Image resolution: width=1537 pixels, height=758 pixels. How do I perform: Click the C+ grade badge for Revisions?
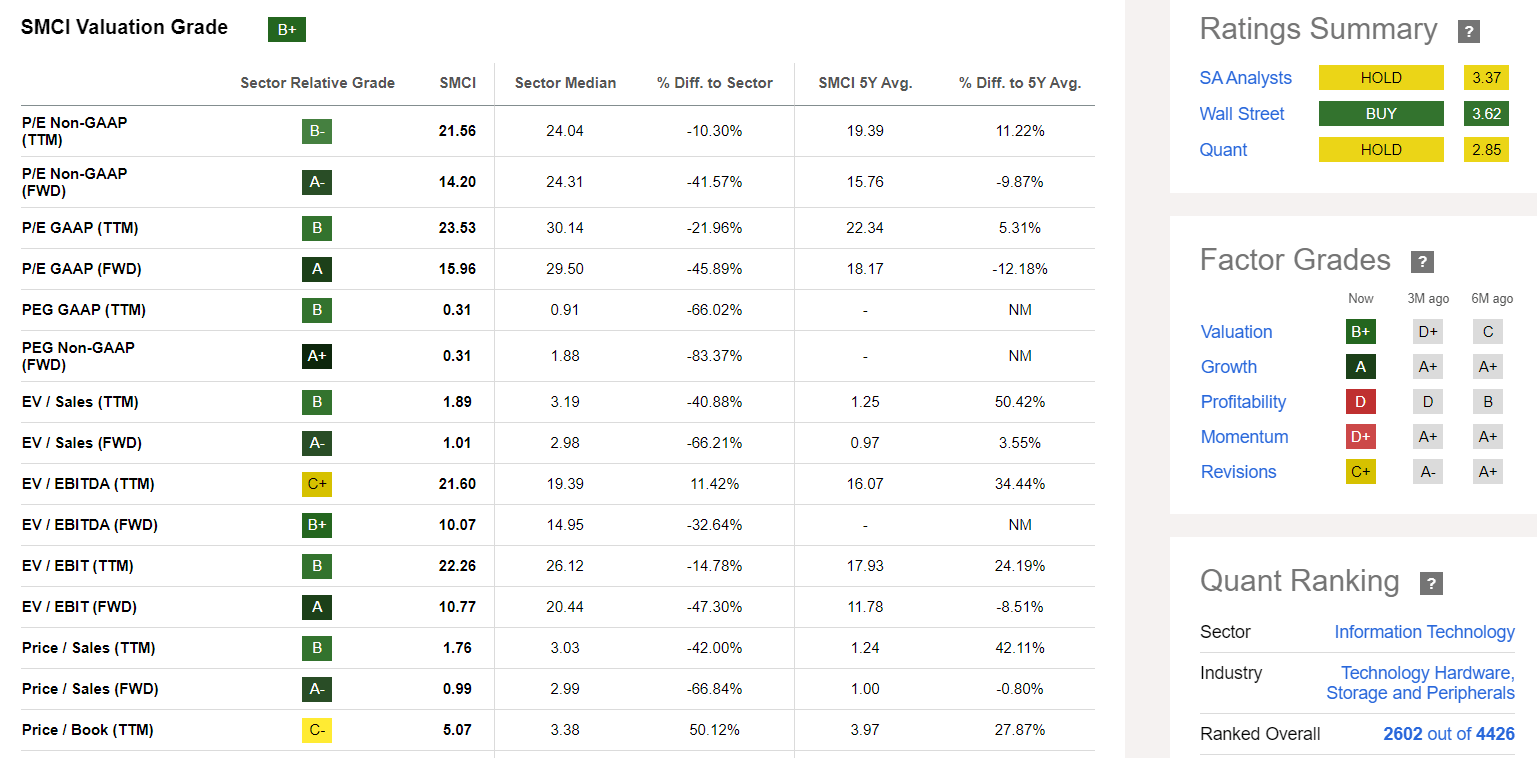(x=1360, y=471)
